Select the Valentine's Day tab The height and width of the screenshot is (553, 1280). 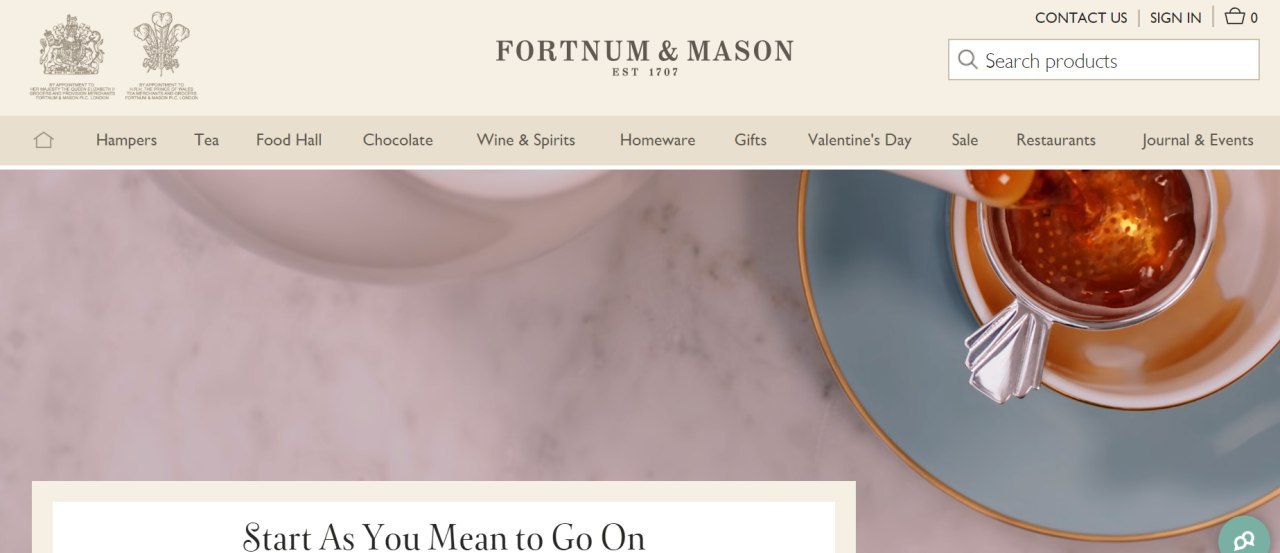[x=860, y=140]
